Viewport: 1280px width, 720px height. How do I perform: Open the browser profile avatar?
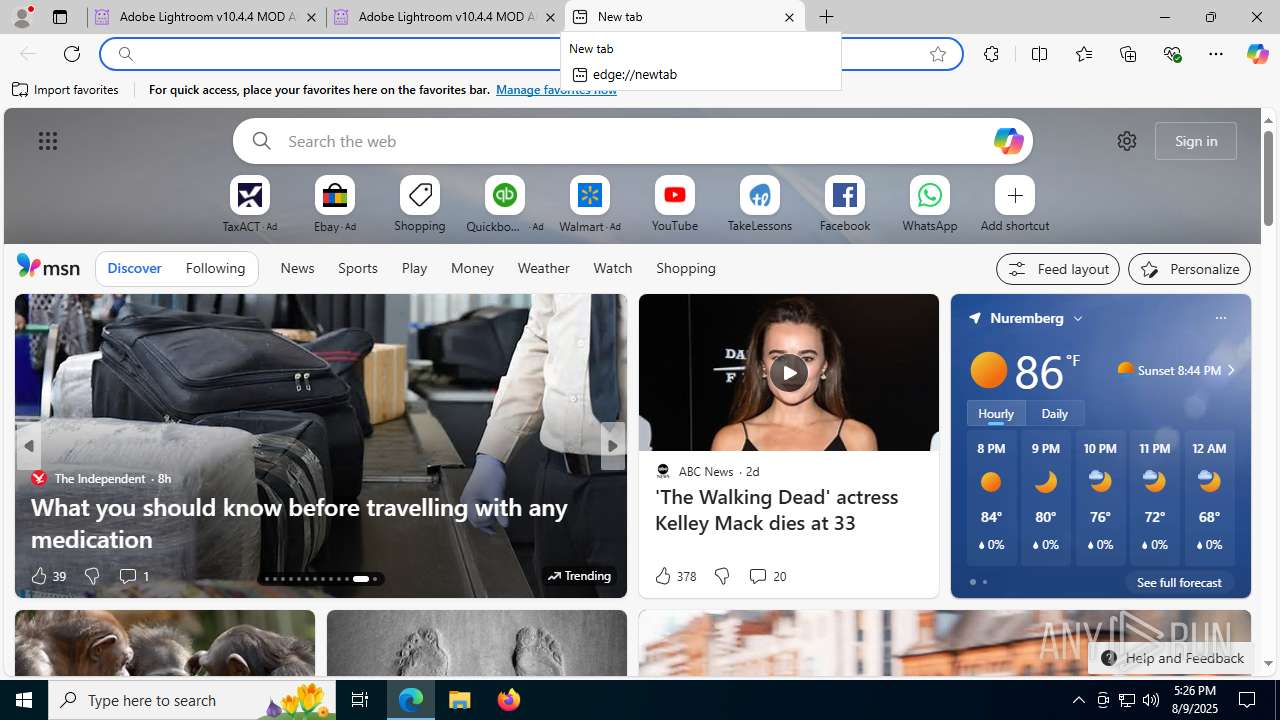coord(22,17)
